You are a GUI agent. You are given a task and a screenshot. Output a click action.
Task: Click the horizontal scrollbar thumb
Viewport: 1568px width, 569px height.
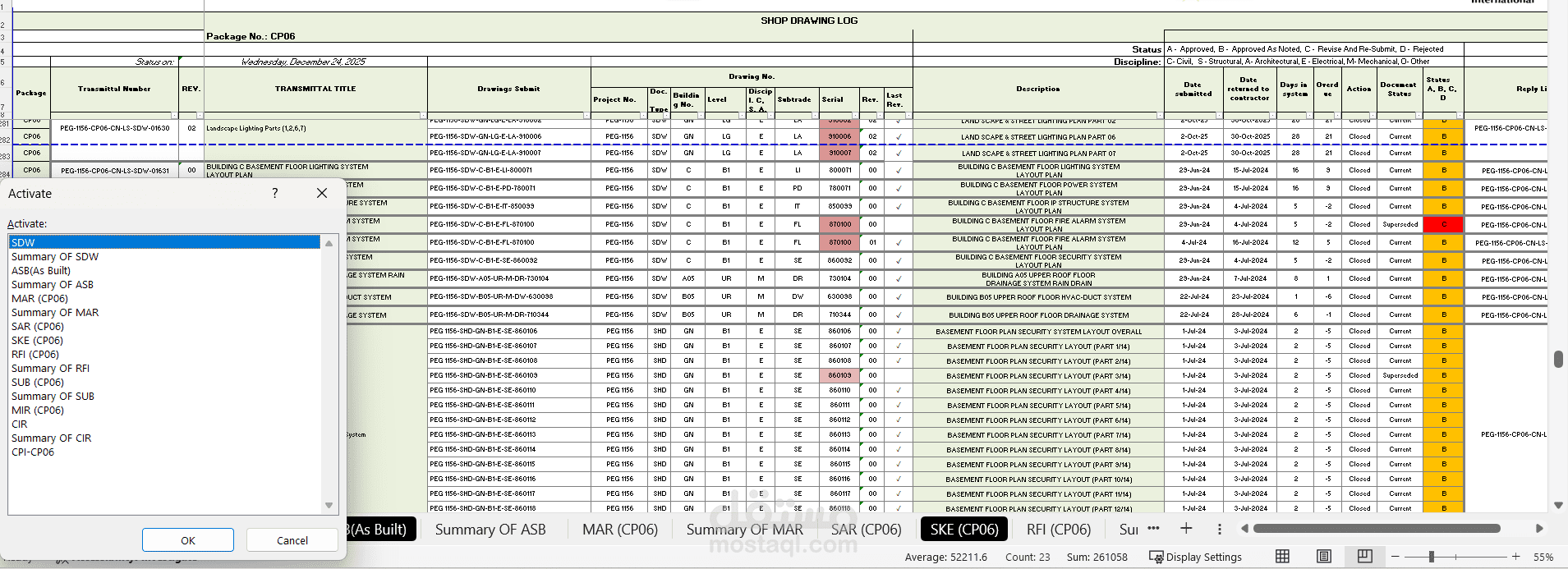(x=1377, y=528)
